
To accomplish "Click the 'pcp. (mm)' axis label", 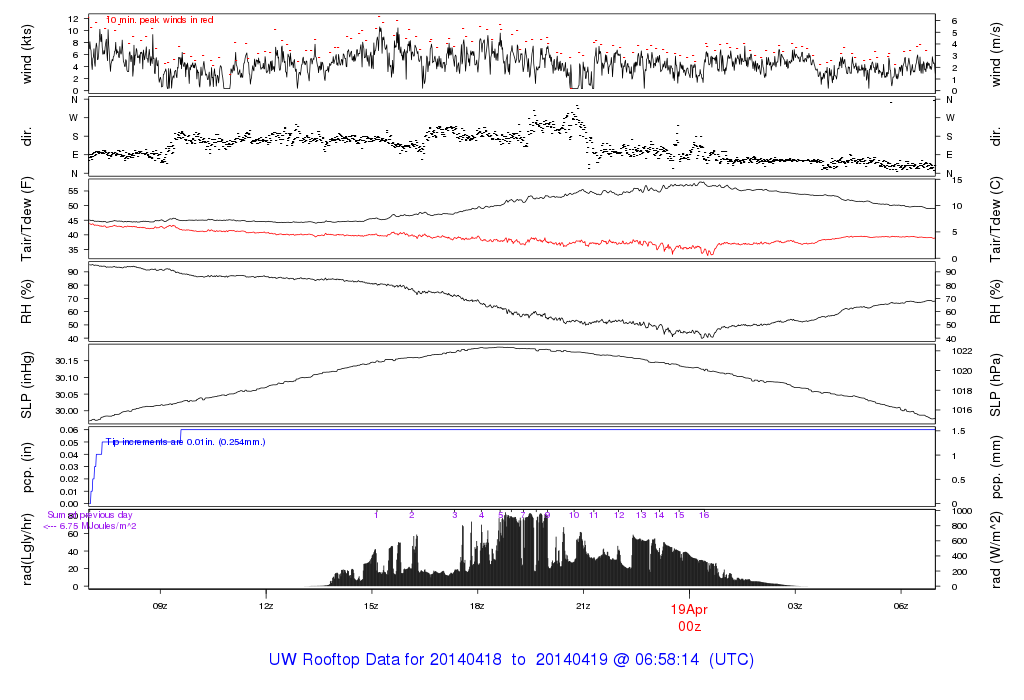I will tap(995, 467).
